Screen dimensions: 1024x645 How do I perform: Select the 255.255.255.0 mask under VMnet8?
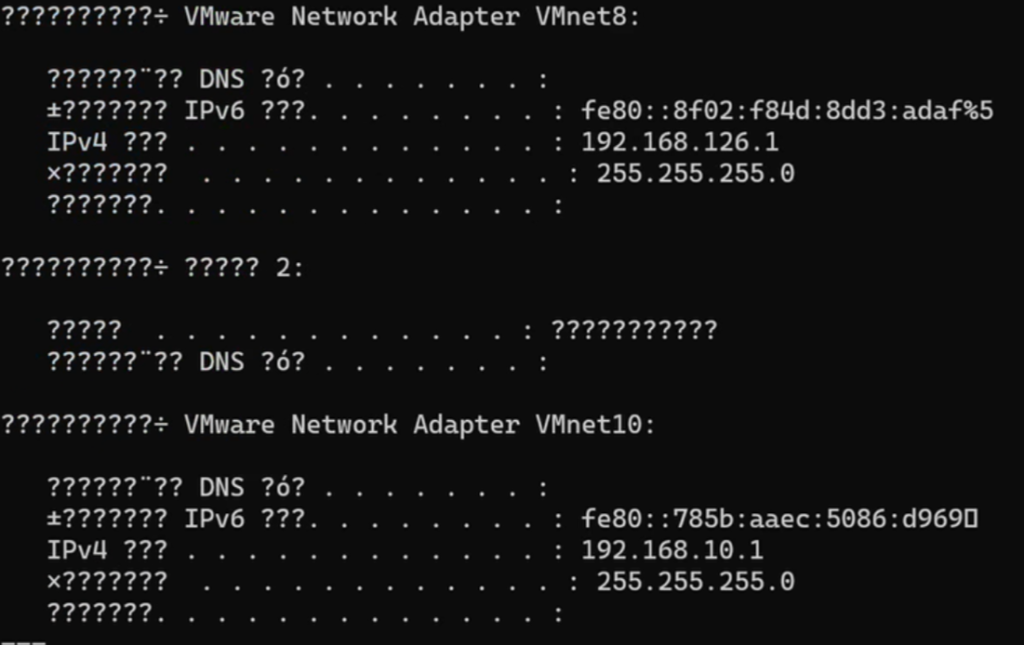pos(696,174)
